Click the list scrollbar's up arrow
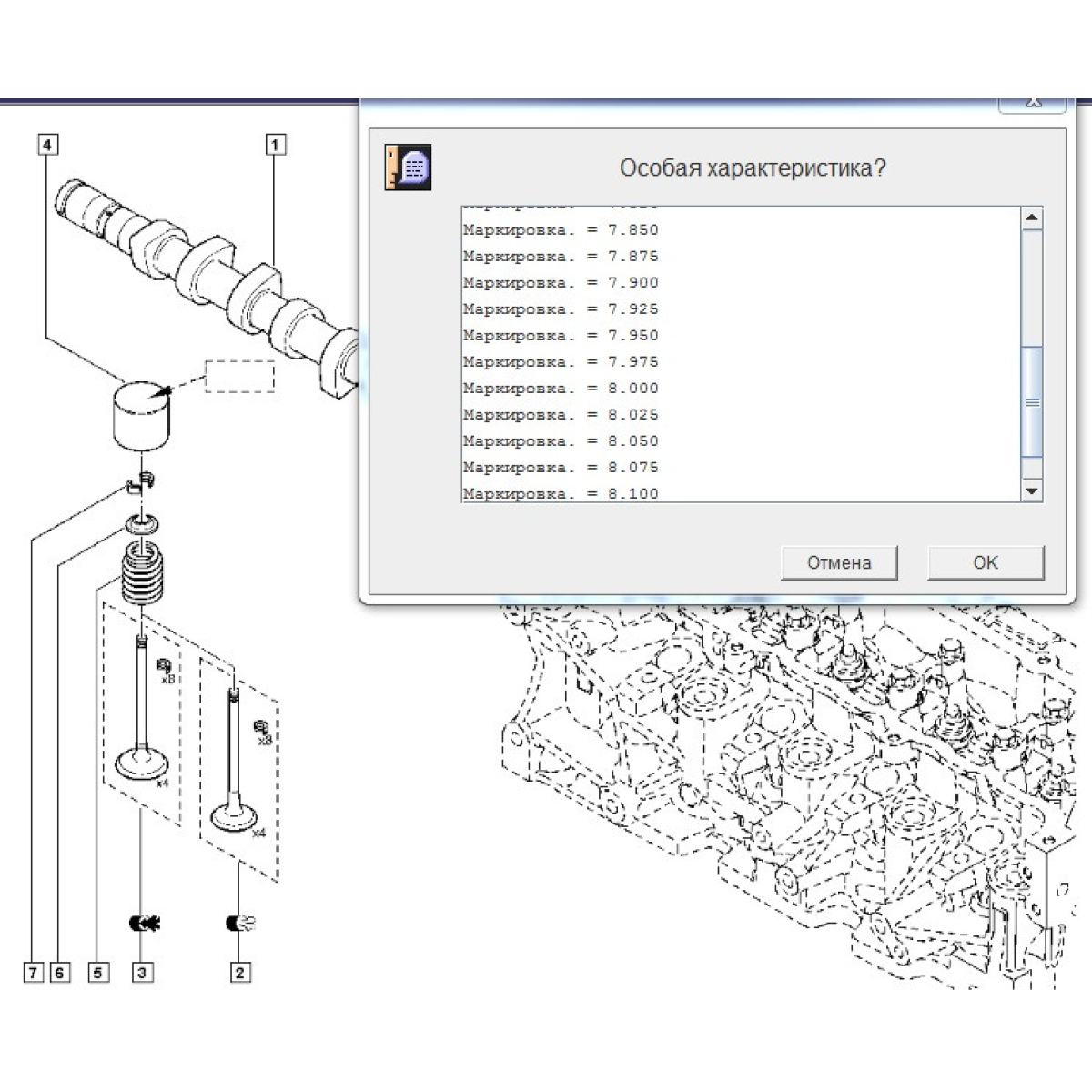Viewport: 1092px width, 1092px height. [1032, 217]
